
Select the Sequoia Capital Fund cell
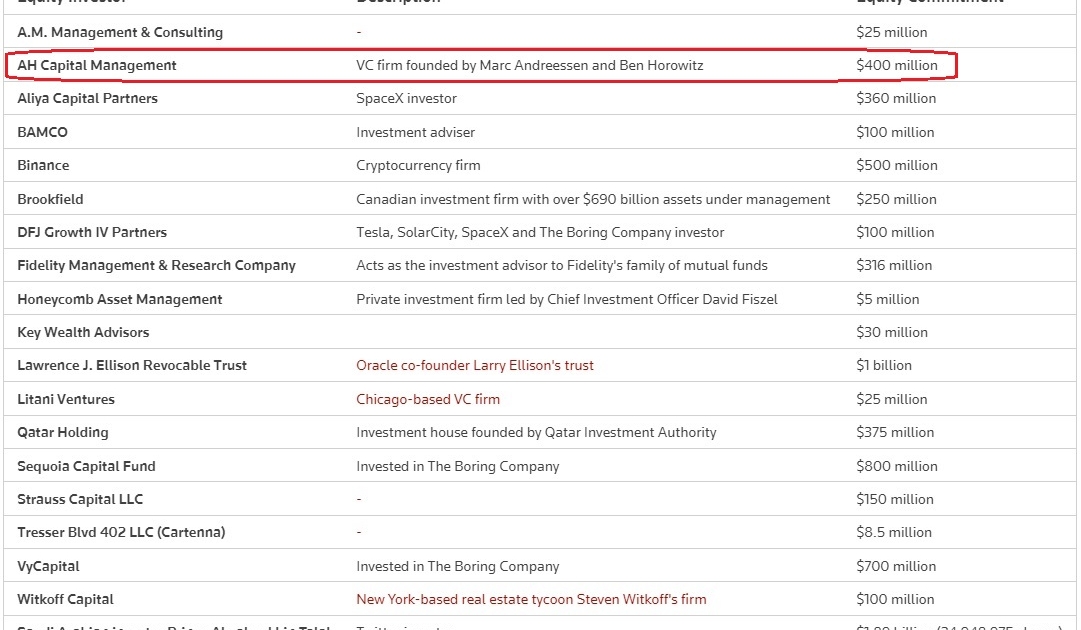click(x=86, y=466)
